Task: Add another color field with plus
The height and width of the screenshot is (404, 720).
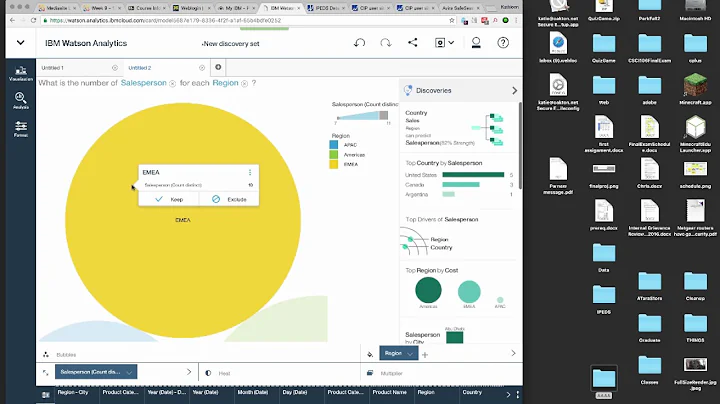Action: pos(425,354)
